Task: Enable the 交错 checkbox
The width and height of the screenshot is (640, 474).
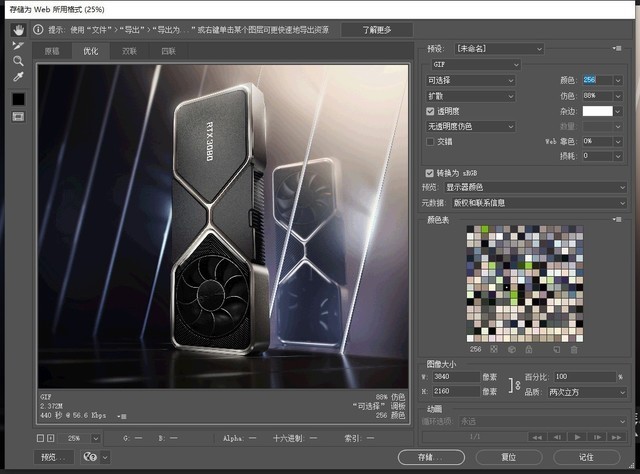Action: pos(430,142)
